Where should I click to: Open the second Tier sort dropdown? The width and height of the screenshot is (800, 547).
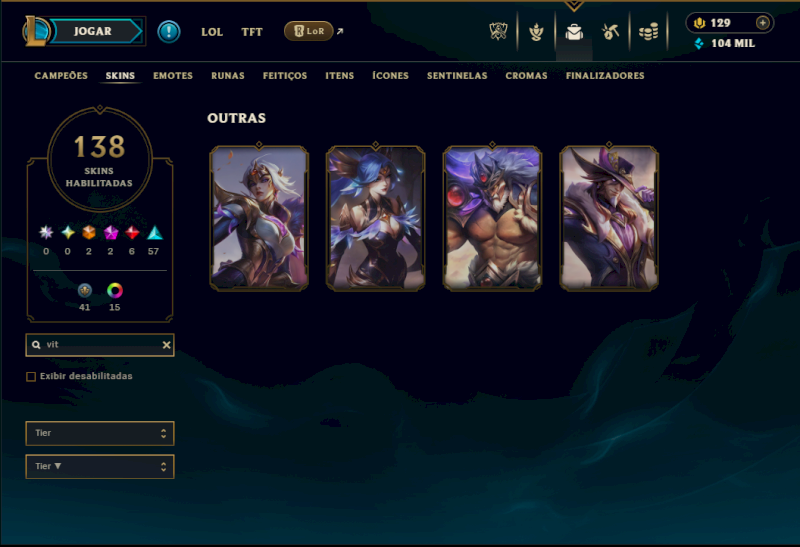click(x=100, y=466)
